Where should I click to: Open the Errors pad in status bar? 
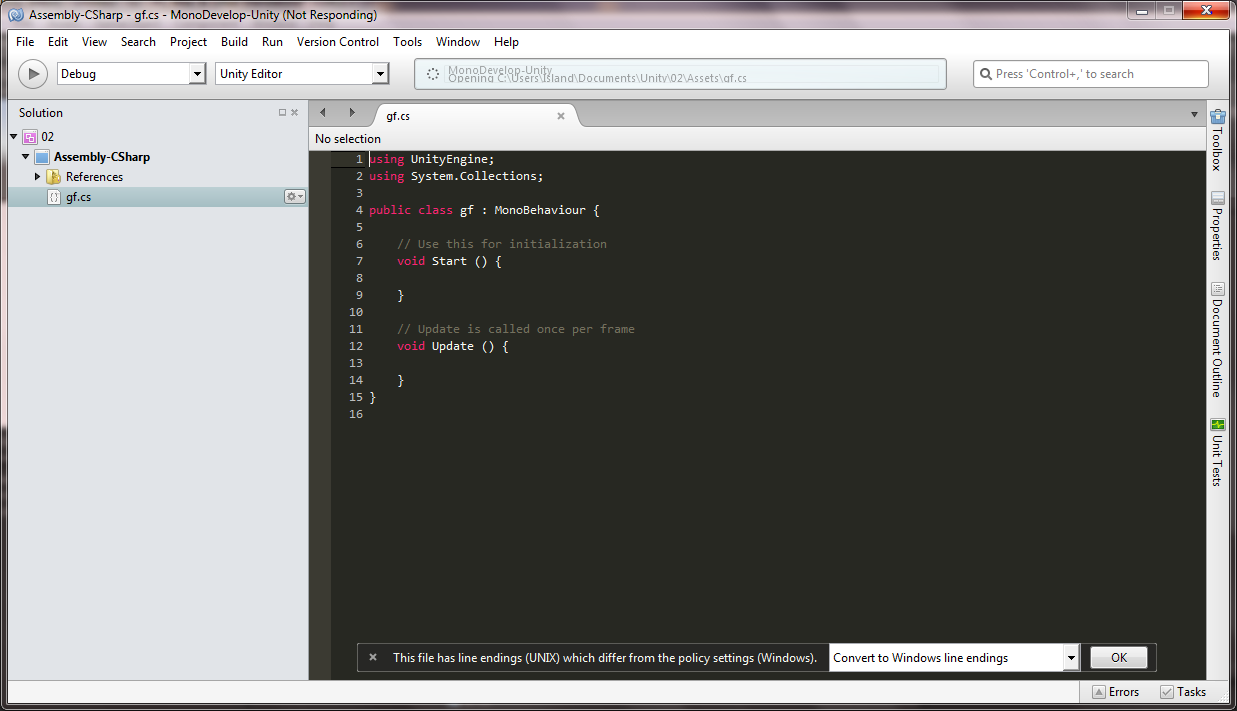tap(1115, 692)
